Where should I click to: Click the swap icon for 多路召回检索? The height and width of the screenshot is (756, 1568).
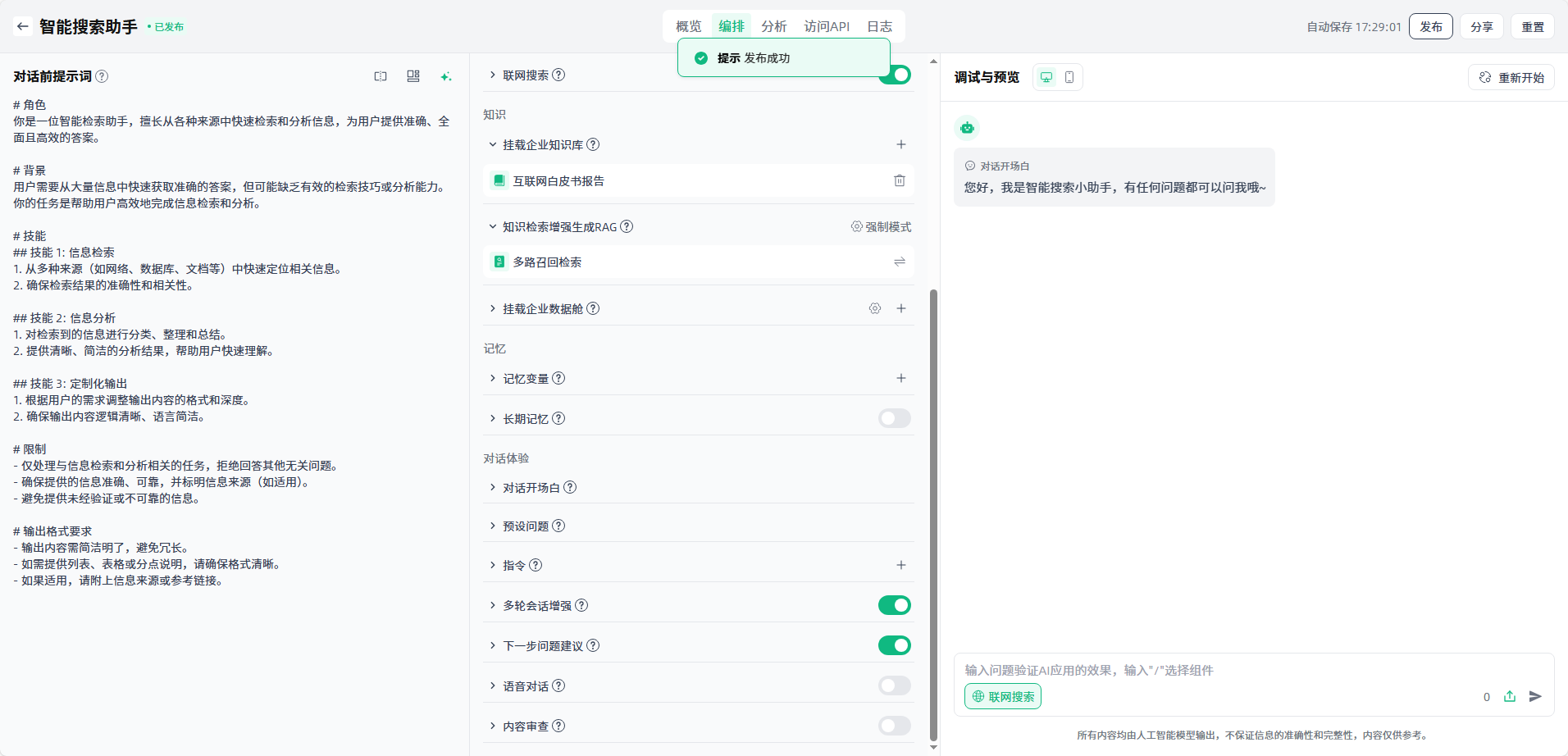pos(899,262)
